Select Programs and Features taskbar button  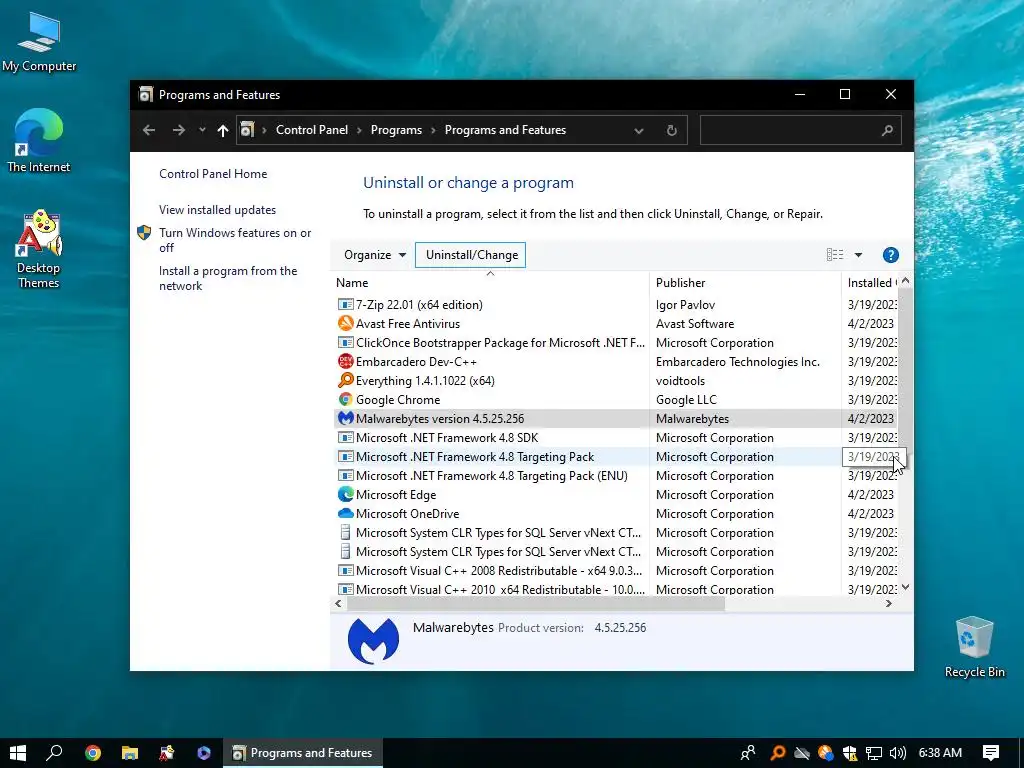[x=303, y=753]
